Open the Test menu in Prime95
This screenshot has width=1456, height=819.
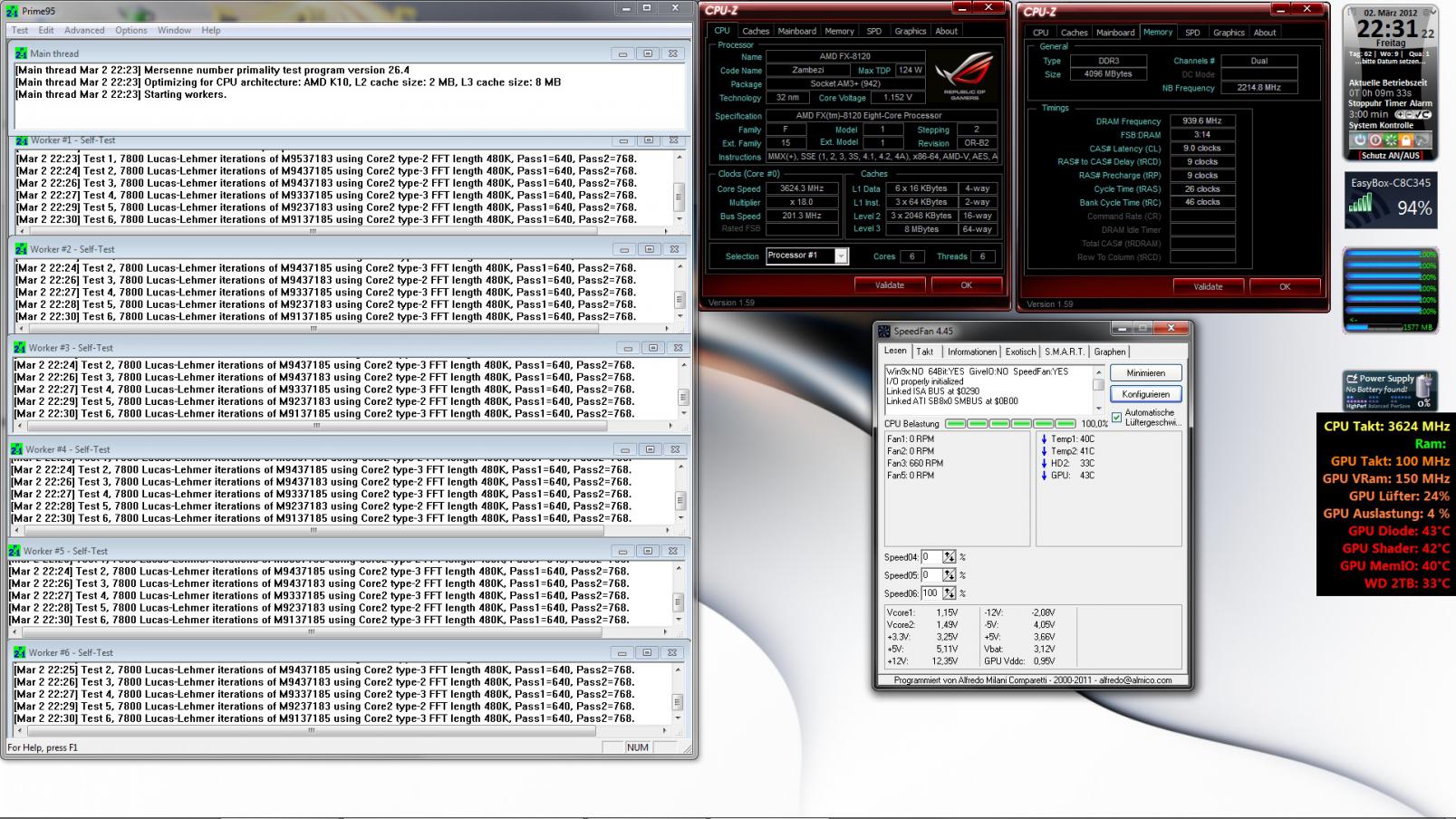pyautogui.click(x=20, y=30)
